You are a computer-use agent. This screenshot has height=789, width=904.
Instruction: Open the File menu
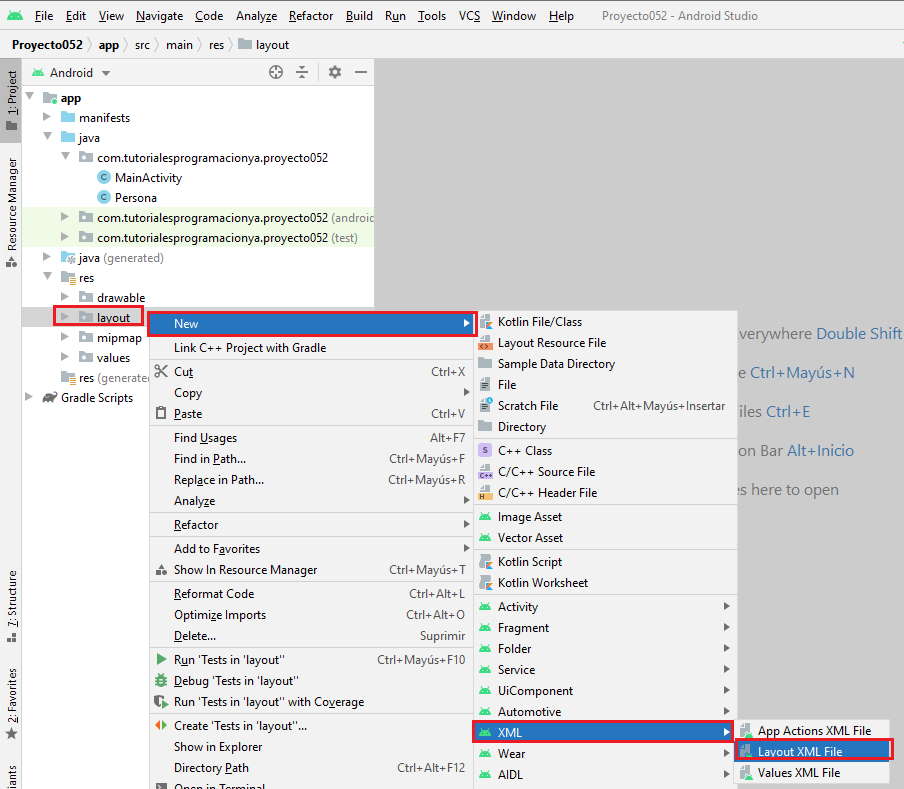[44, 16]
